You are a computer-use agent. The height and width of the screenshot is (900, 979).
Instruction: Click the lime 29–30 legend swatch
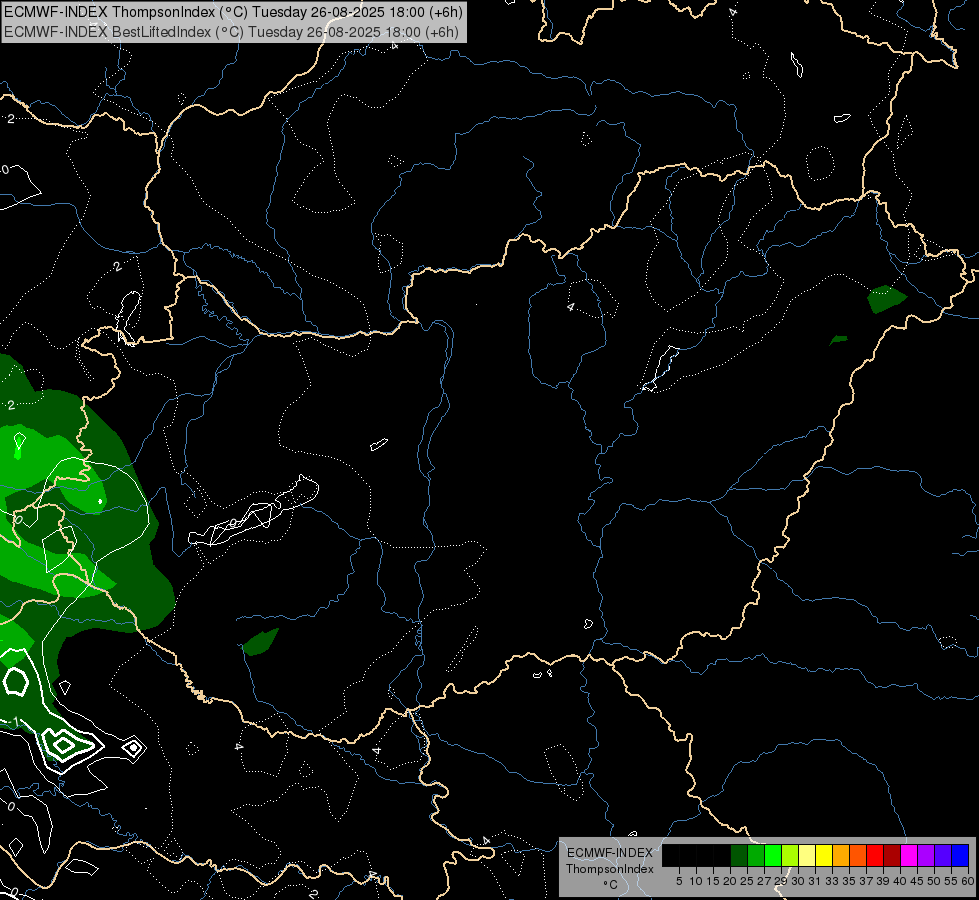[790, 855]
